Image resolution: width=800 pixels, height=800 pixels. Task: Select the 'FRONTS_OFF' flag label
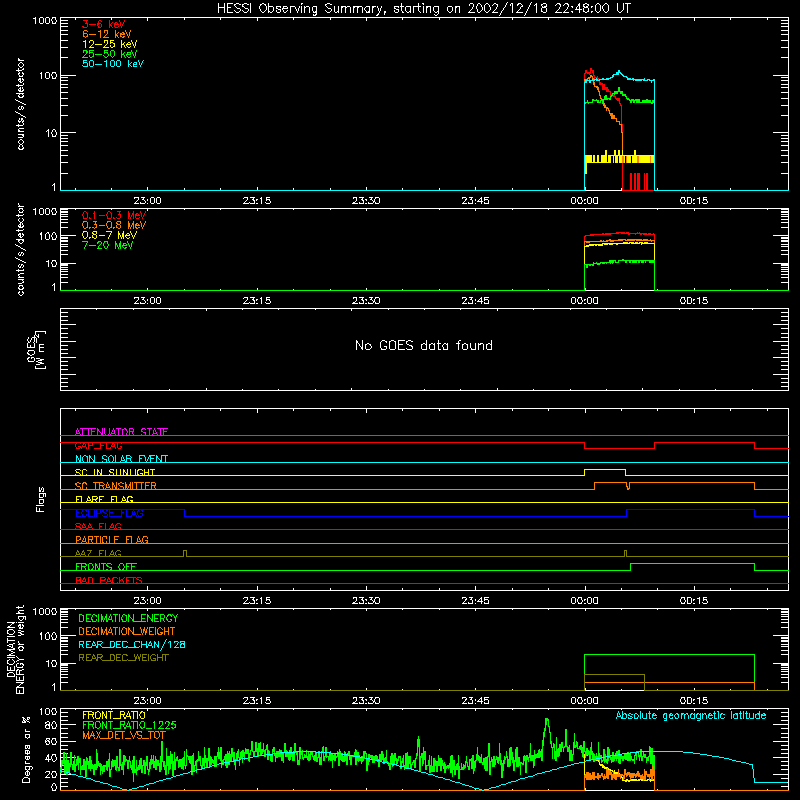pyautogui.click(x=106, y=567)
